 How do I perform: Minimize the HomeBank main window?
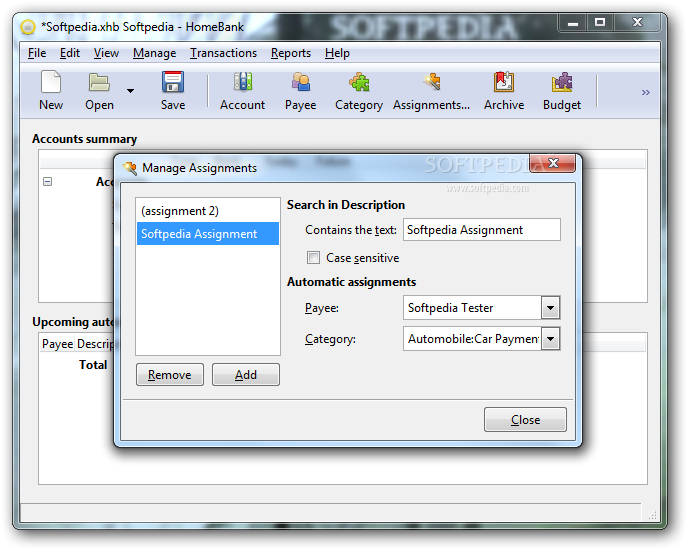[x=573, y=22]
